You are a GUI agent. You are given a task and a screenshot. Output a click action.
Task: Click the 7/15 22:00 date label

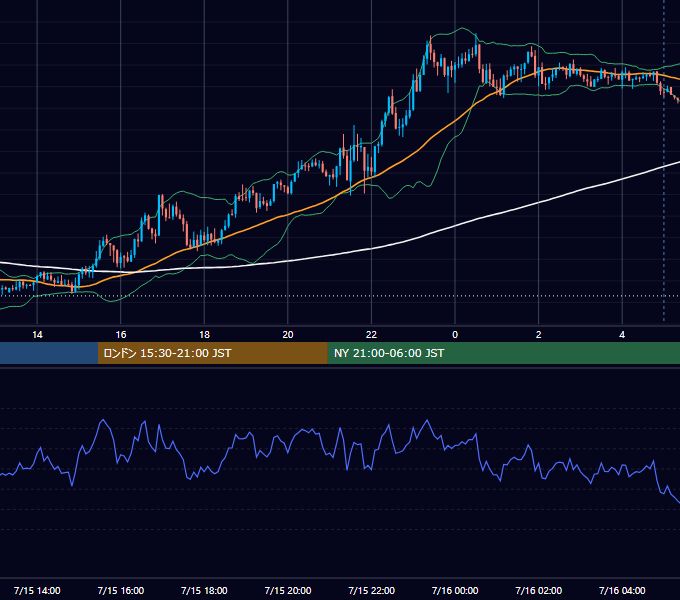coord(371,590)
